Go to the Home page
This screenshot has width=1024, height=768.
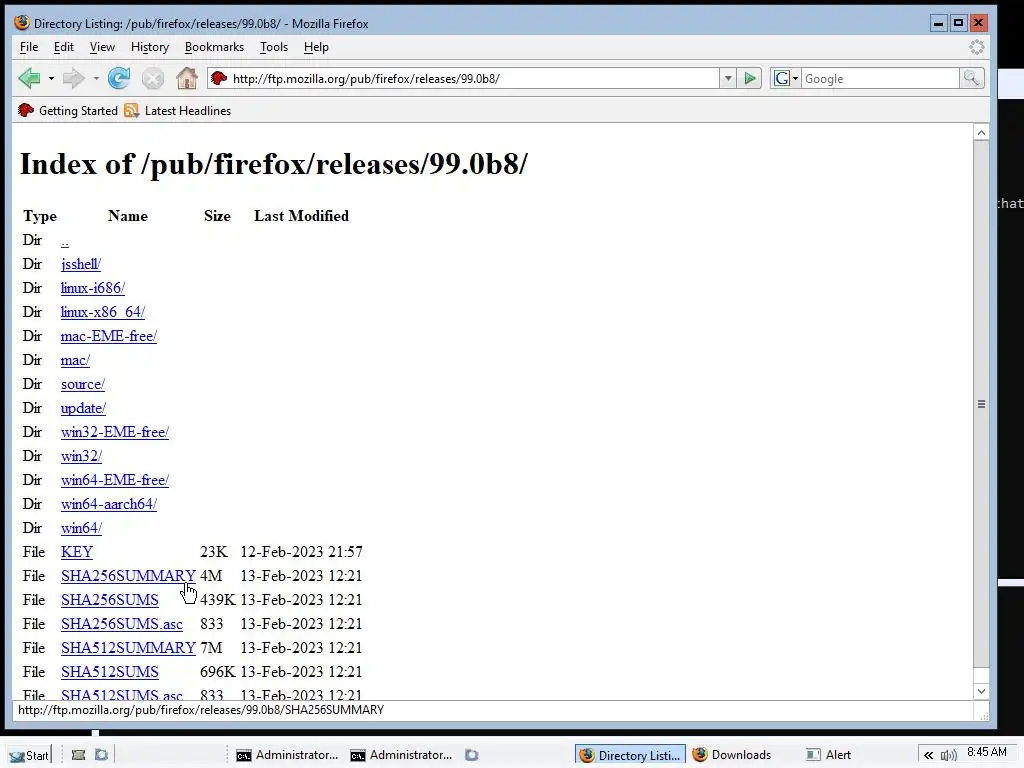(187, 78)
